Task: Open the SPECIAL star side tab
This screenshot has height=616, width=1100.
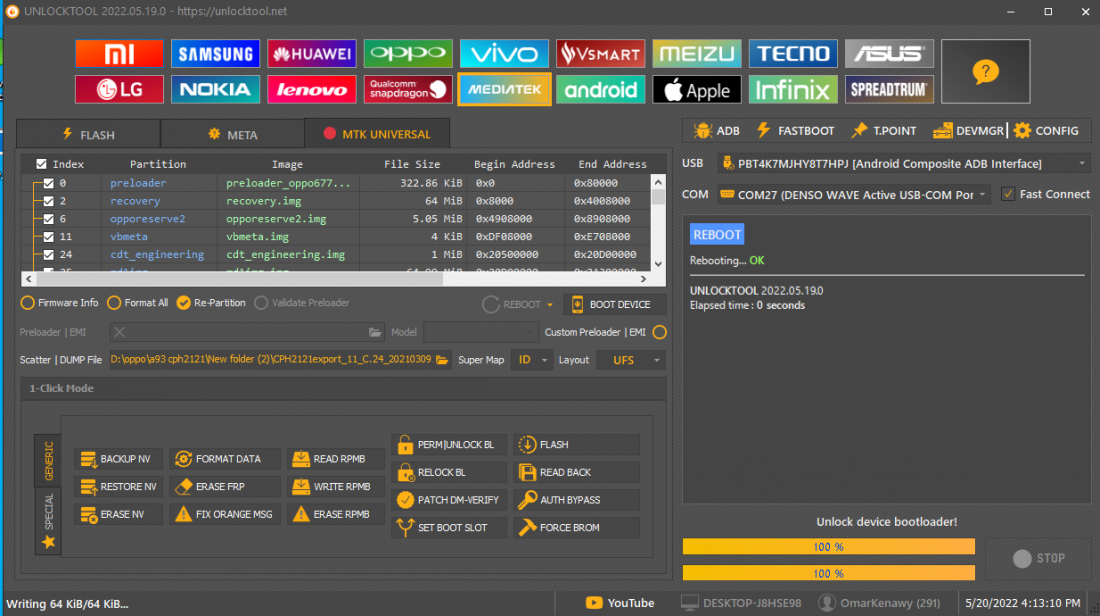Action: point(48,521)
